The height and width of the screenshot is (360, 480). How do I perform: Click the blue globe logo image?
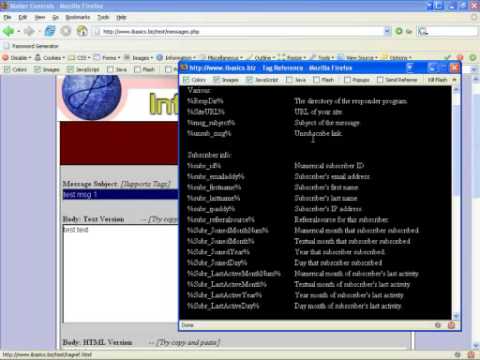(92, 97)
